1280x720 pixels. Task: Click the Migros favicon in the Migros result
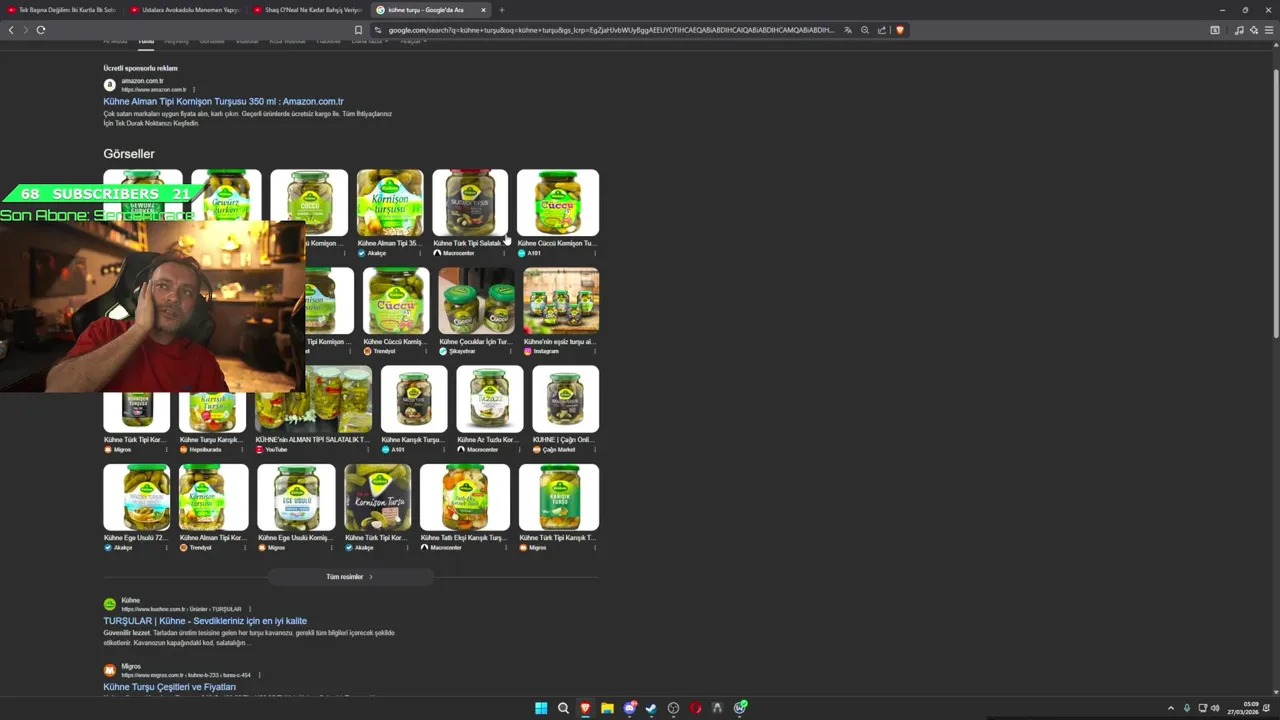110,670
